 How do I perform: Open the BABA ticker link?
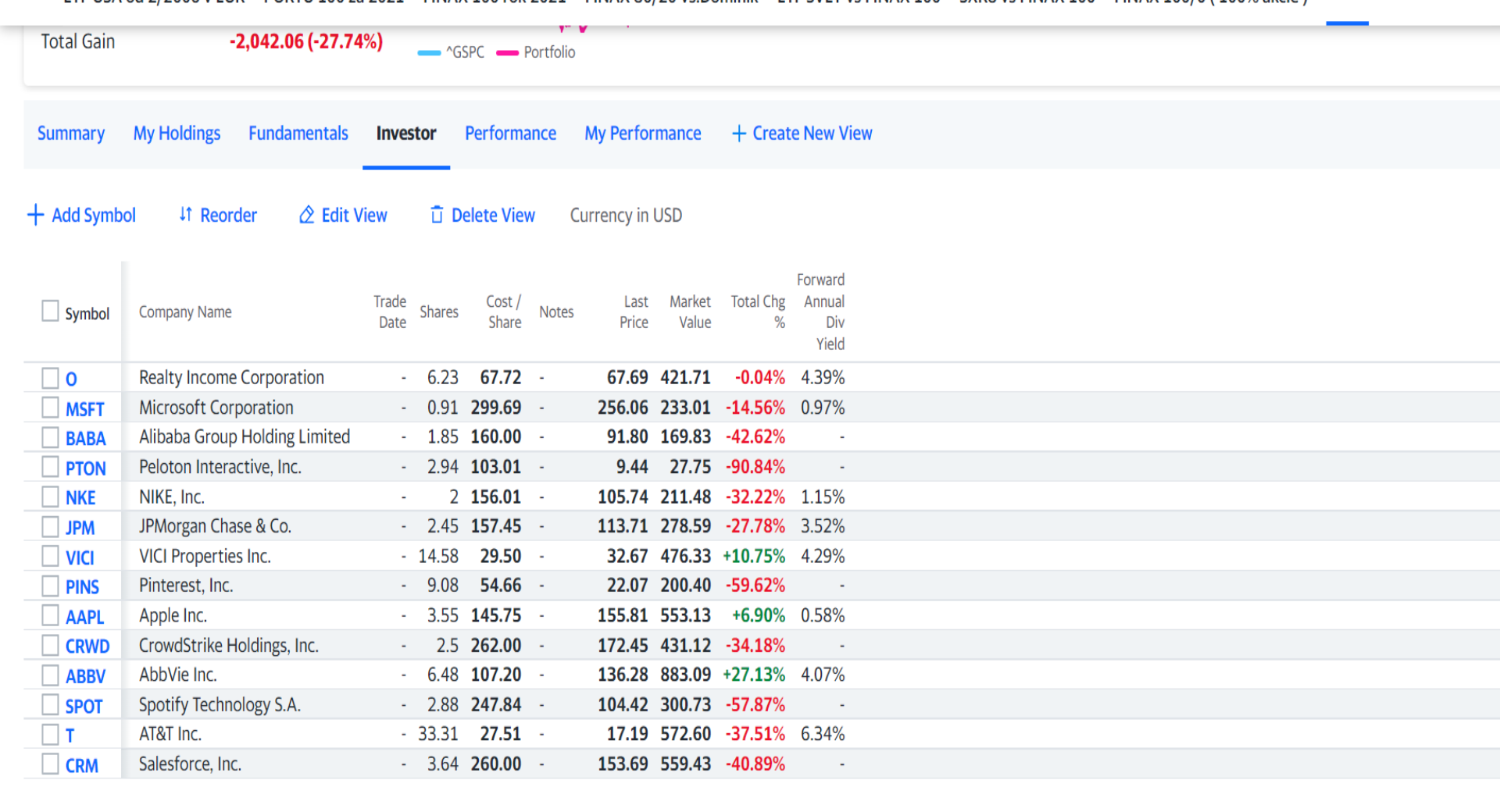pos(85,439)
